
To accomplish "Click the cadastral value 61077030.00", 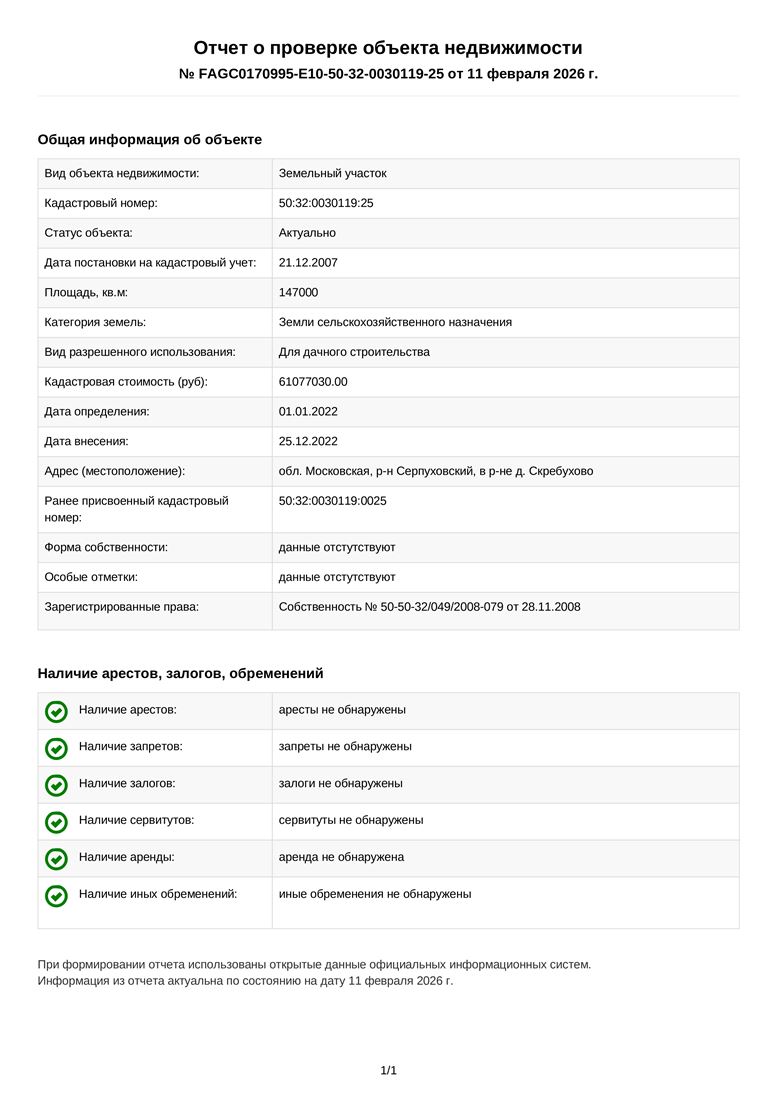I will (x=313, y=382).
